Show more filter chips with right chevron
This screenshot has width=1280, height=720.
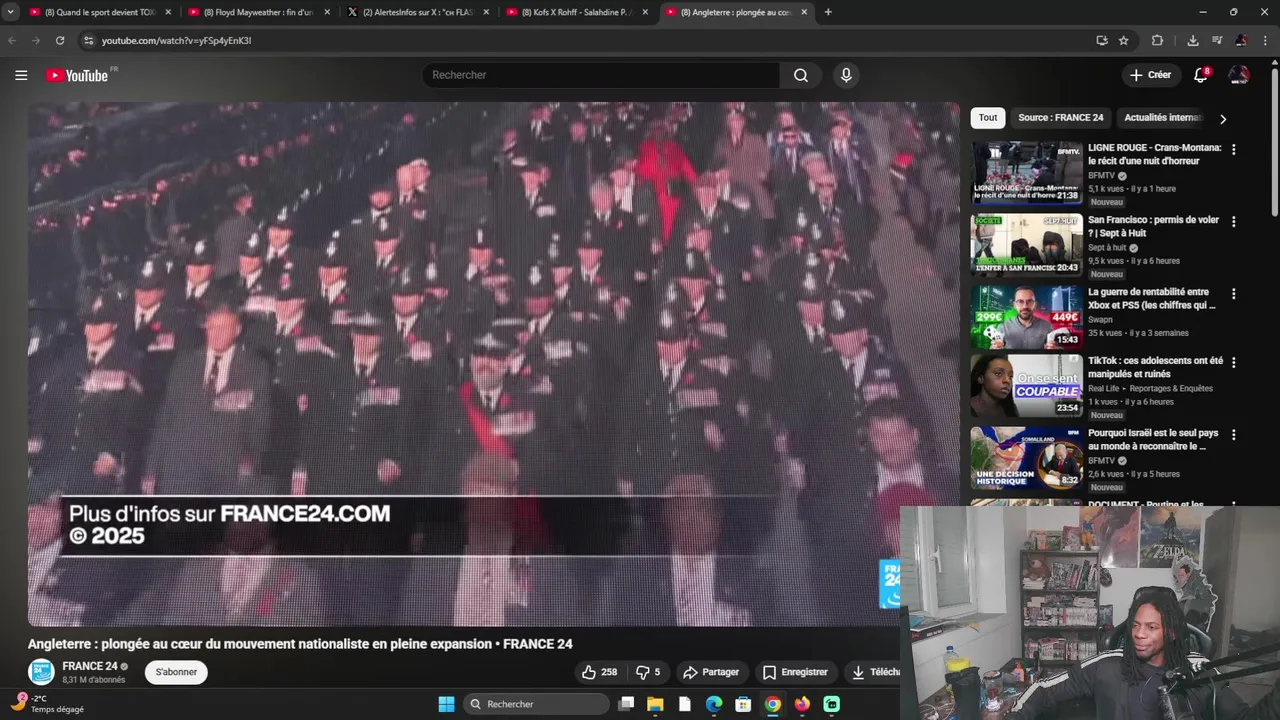click(1222, 118)
